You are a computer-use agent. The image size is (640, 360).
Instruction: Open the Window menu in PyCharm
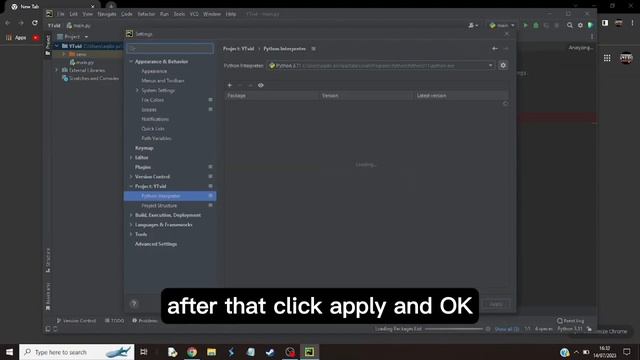pos(212,14)
